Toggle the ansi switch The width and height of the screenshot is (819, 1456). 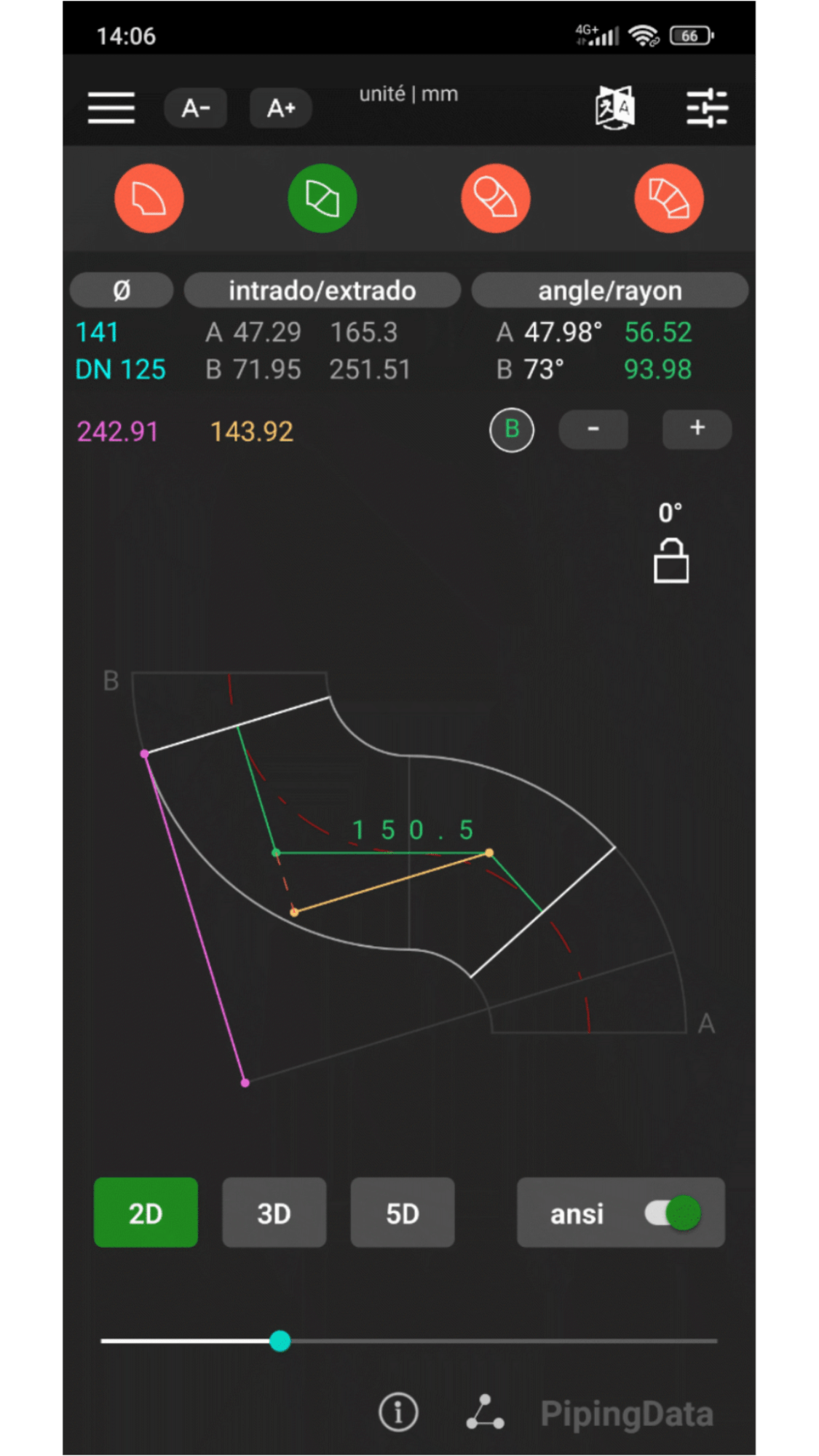pyautogui.click(x=673, y=1213)
